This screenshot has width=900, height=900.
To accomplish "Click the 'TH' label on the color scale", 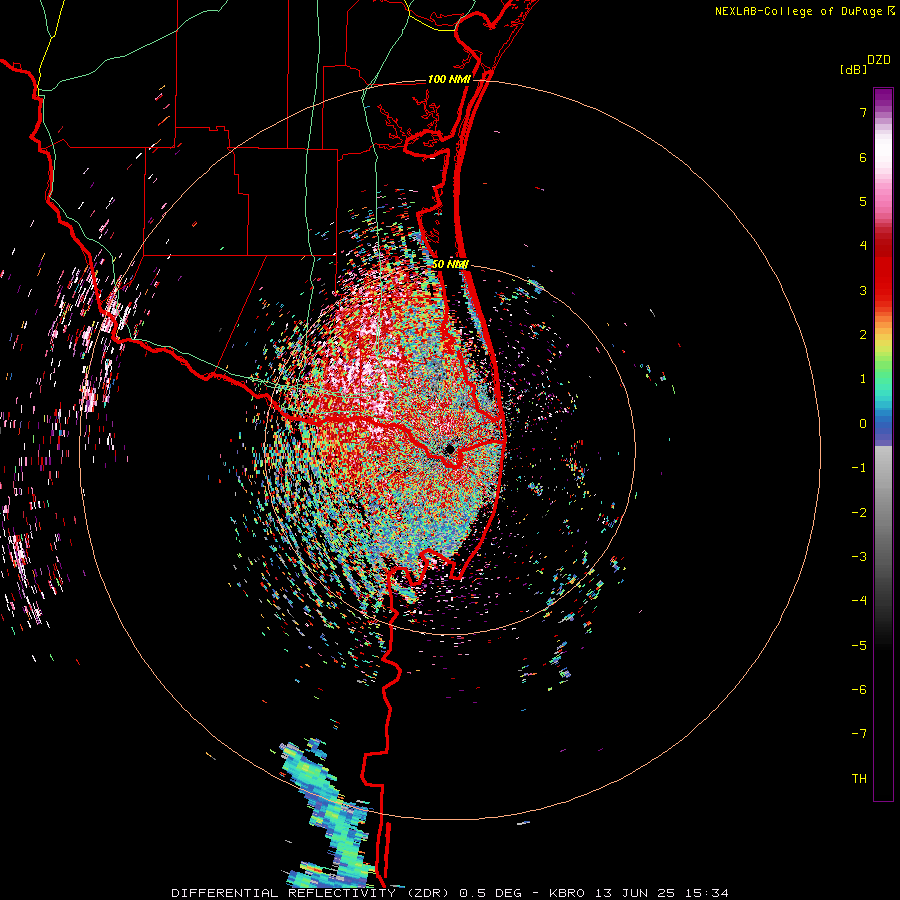I will point(859,778).
